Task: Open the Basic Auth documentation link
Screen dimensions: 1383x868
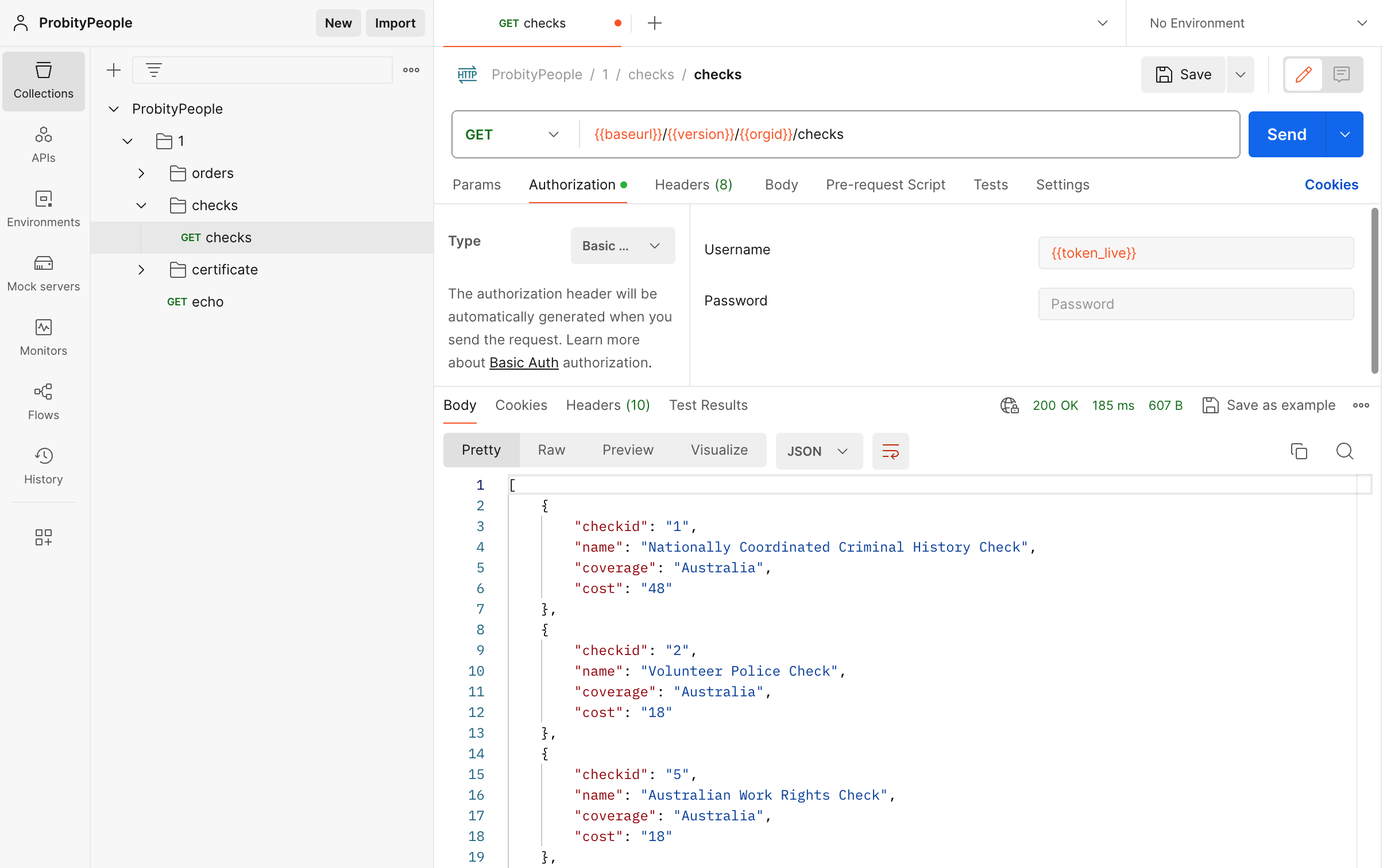Action: (x=523, y=362)
